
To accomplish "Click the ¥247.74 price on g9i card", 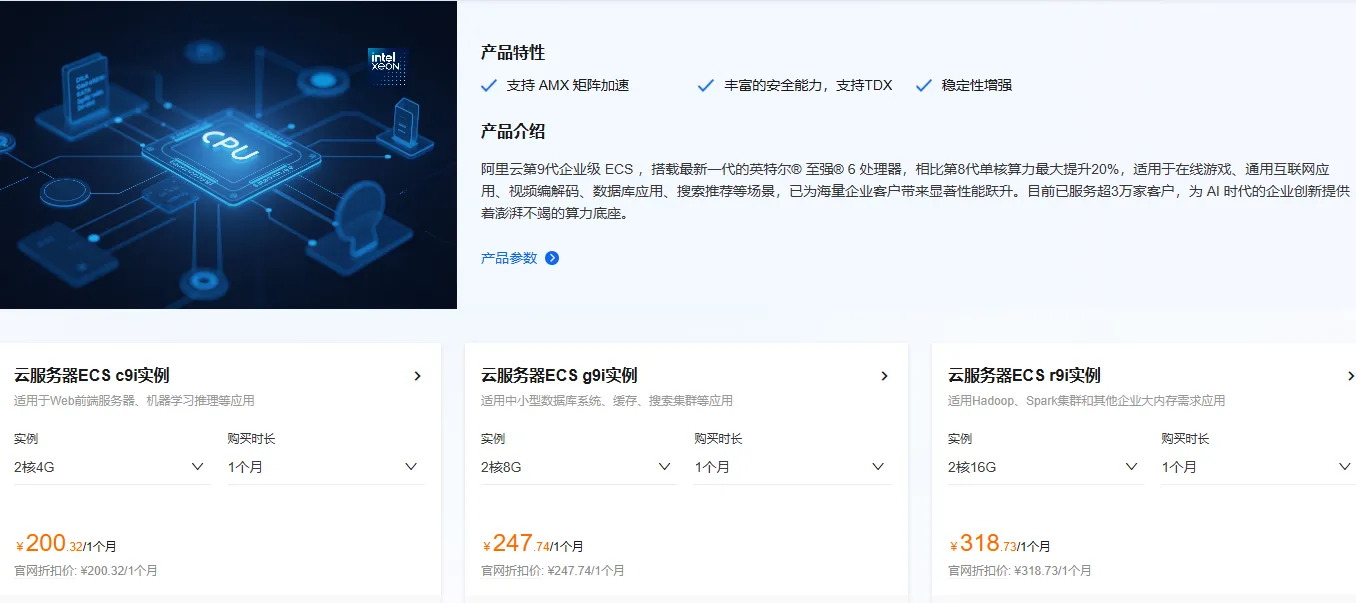I will 533,544.
